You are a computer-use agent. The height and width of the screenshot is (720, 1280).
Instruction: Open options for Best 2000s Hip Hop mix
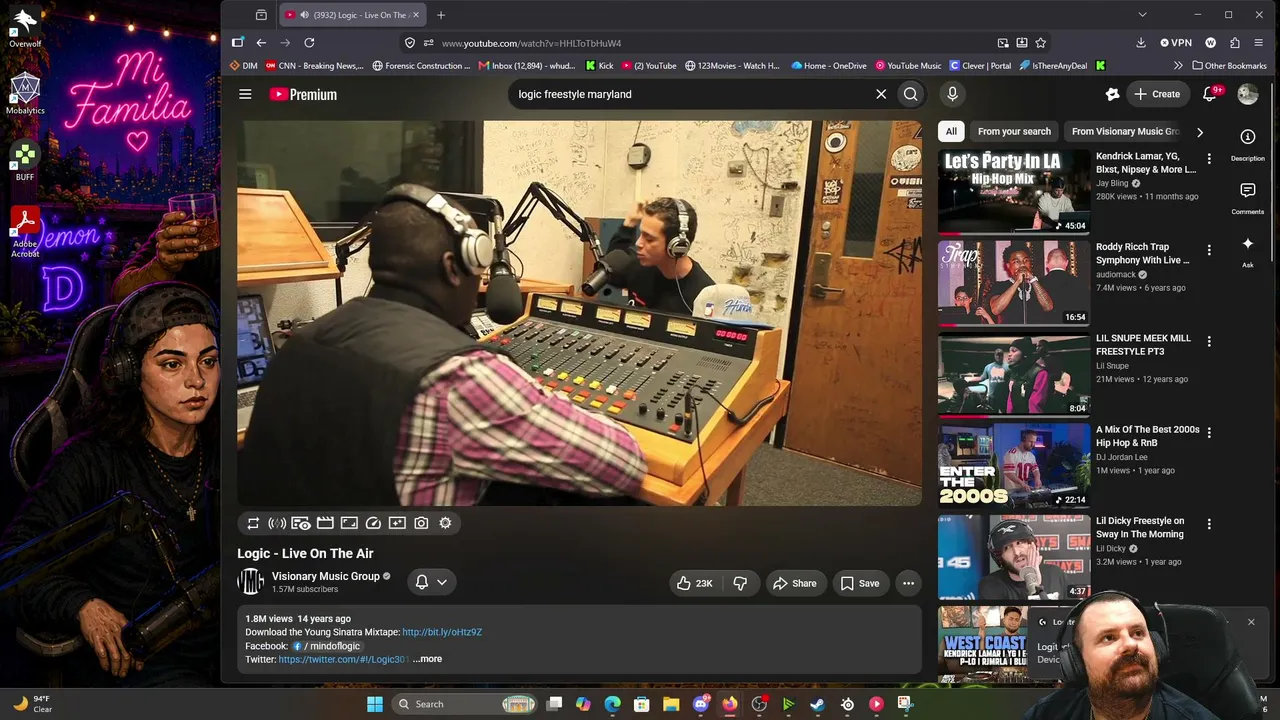(1209, 433)
